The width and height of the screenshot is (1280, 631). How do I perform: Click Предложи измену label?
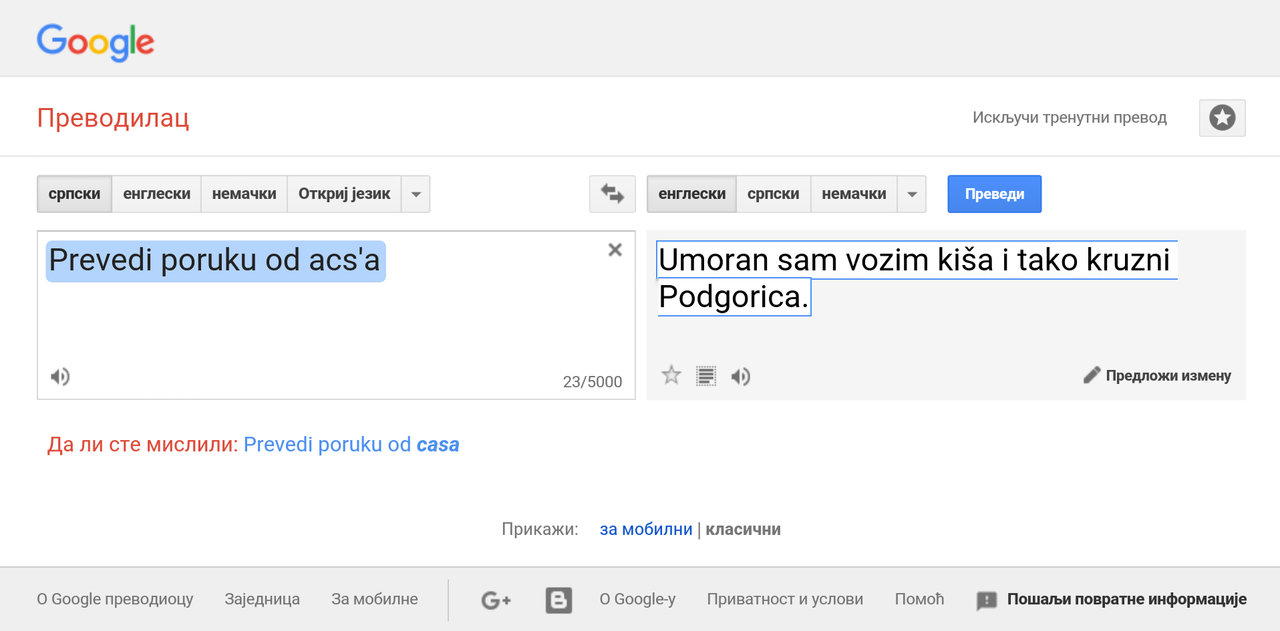(x=1168, y=376)
